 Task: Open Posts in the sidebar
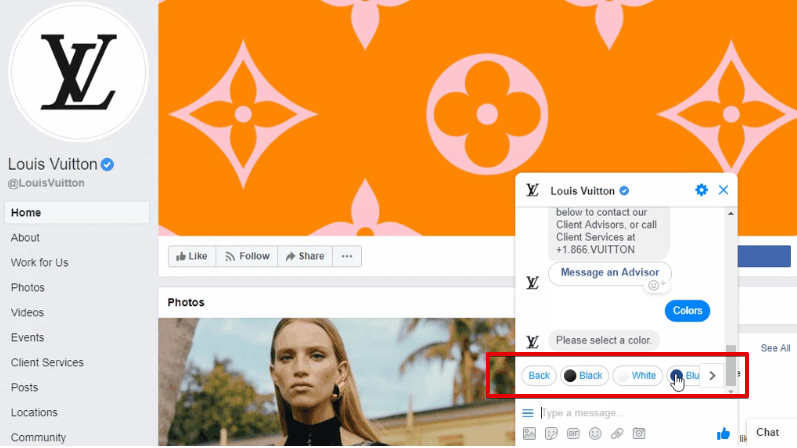point(24,387)
